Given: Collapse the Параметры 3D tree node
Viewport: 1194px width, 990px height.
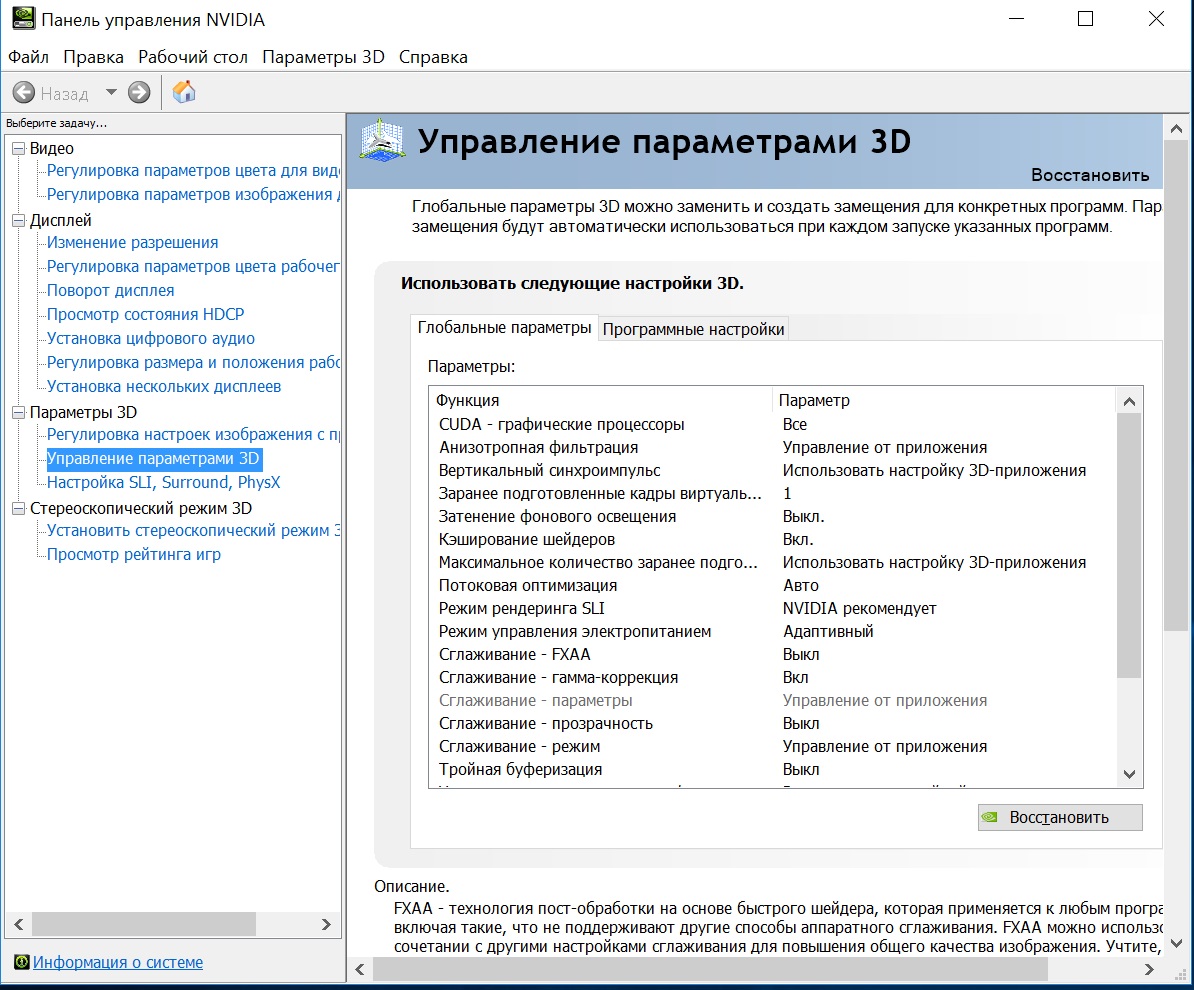Looking at the screenshot, I should (18, 413).
